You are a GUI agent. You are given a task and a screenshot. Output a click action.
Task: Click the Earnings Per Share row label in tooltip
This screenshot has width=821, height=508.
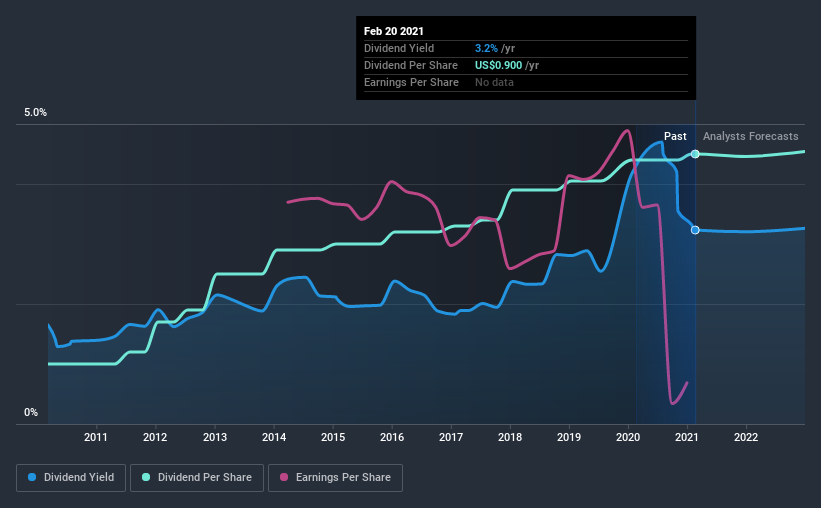pos(412,82)
